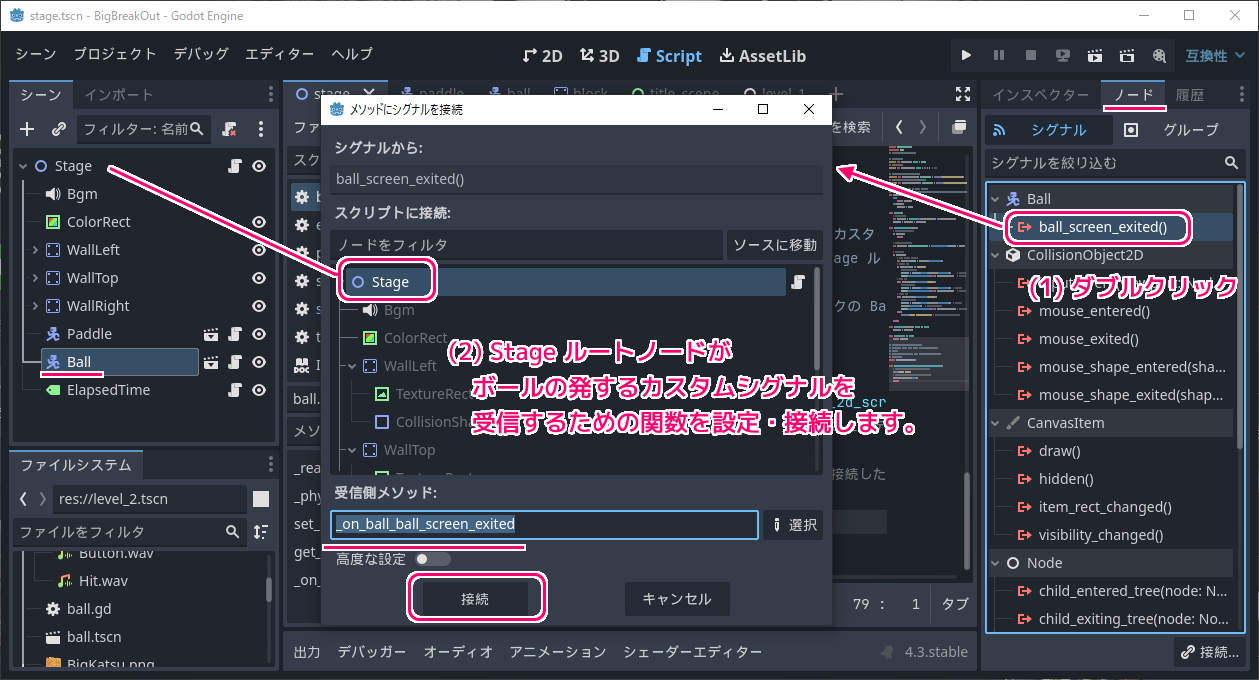Toggle visibility of Stage node
Viewport: 1259px width, 680px height.
click(x=259, y=166)
